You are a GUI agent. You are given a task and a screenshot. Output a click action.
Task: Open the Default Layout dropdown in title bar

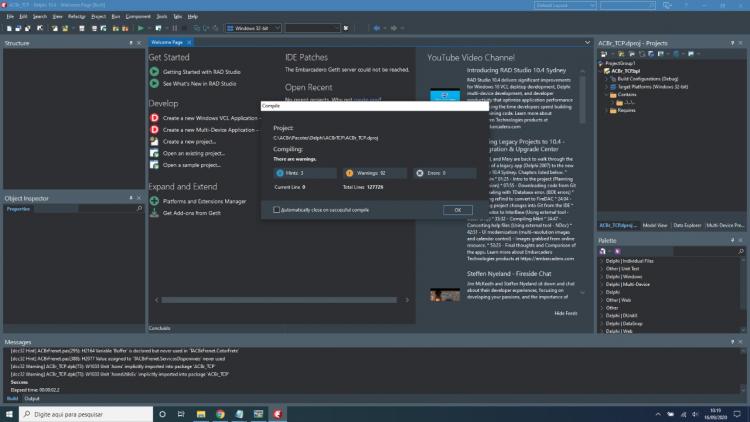pyautogui.click(x=565, y=5)
